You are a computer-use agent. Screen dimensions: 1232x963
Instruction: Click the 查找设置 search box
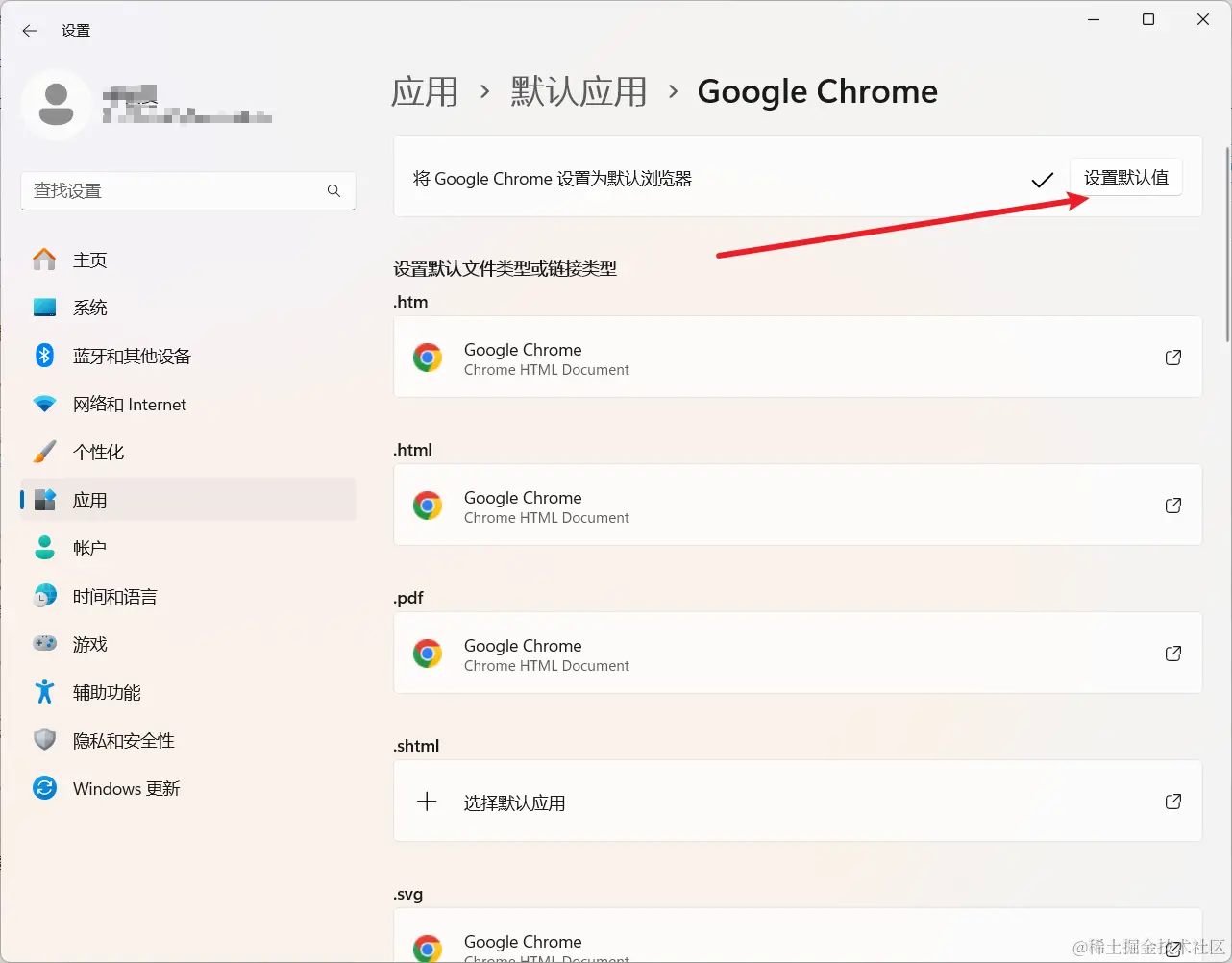click(188, 190)
